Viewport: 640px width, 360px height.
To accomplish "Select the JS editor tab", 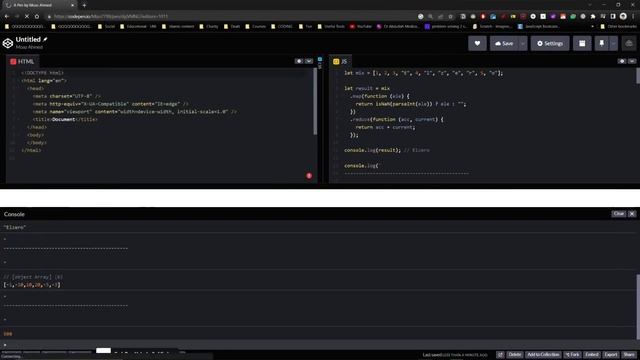I will [x=340, y=61].
